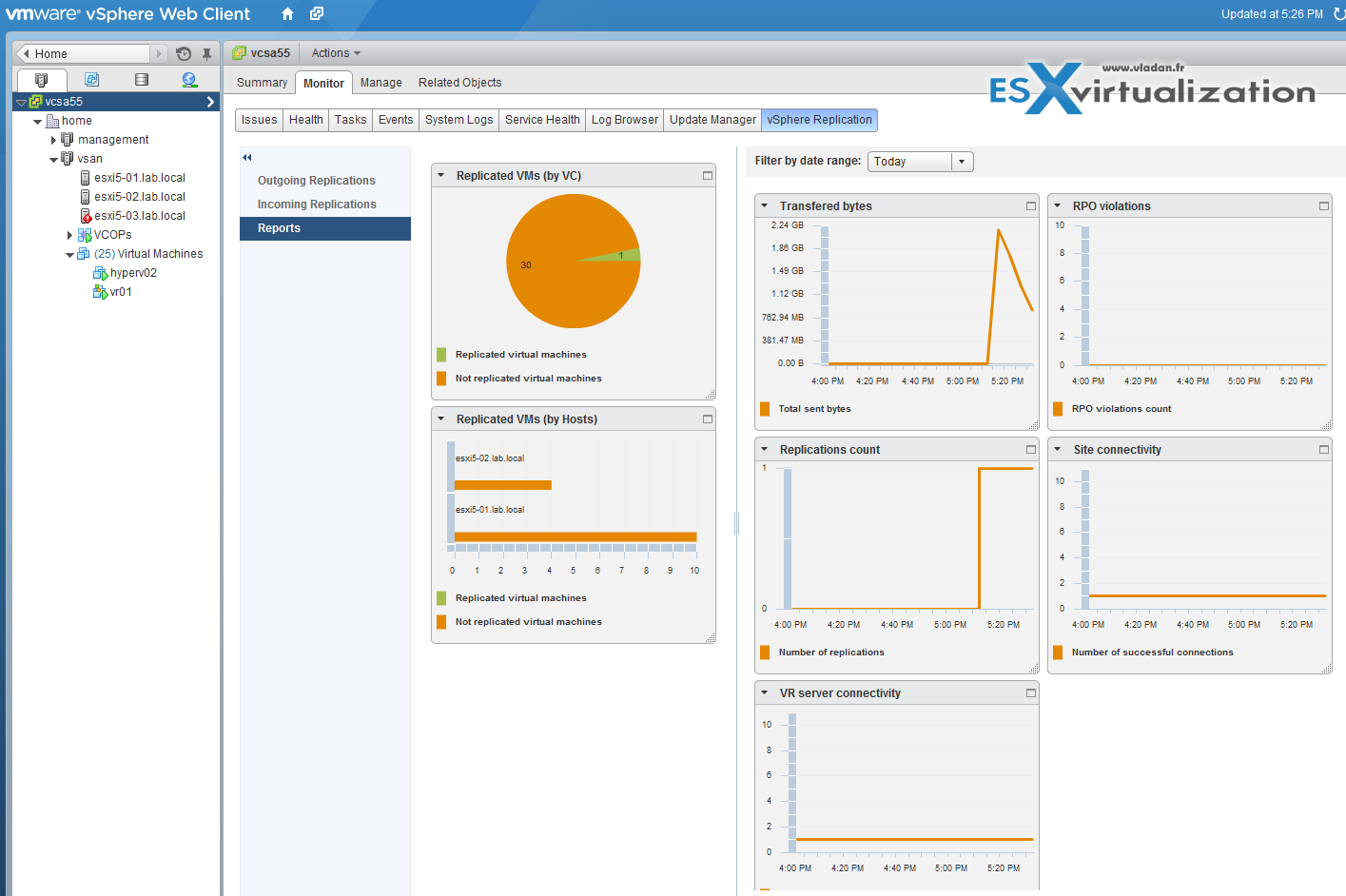Image resolution: width=1346 pixels, height=896 pixels.
Task: Open the navigation history icon
Action: coord(184,54)
